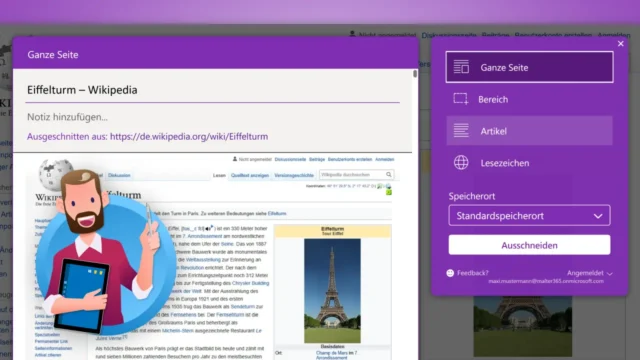
Task: Open the Versionsgeschichte tab in preview
Action: click(294, 176)
